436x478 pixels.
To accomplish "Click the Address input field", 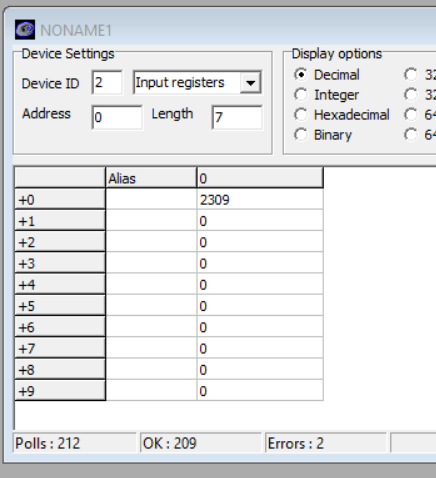I will (x=117, y=117).
